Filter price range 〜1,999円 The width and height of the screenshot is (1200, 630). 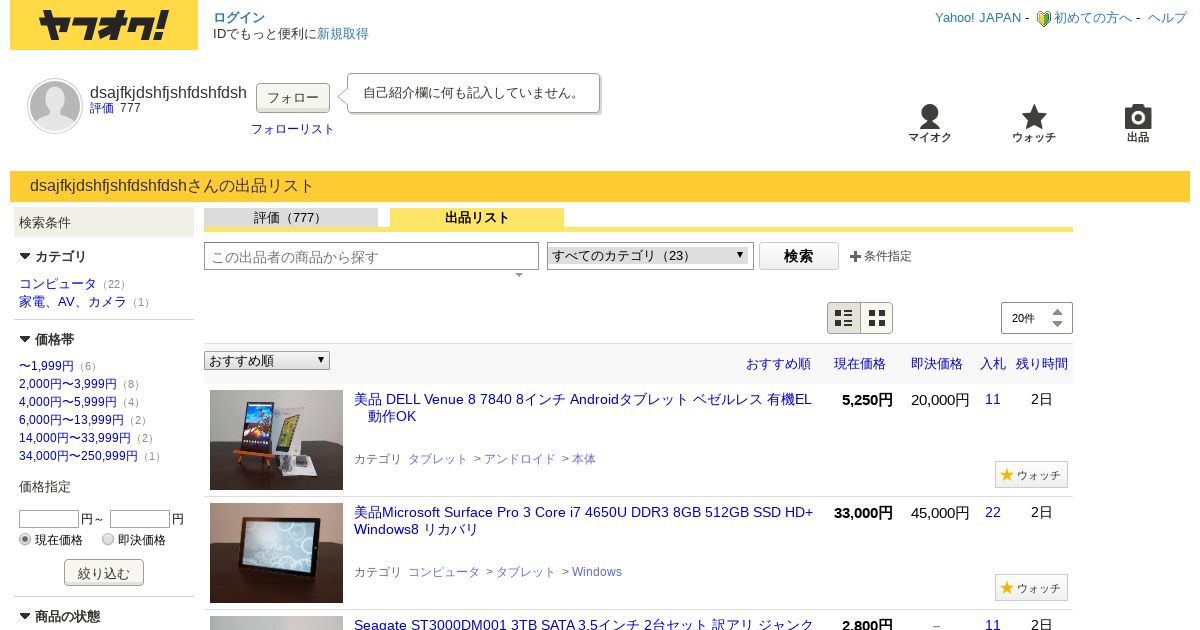click(x=46, y=366)
